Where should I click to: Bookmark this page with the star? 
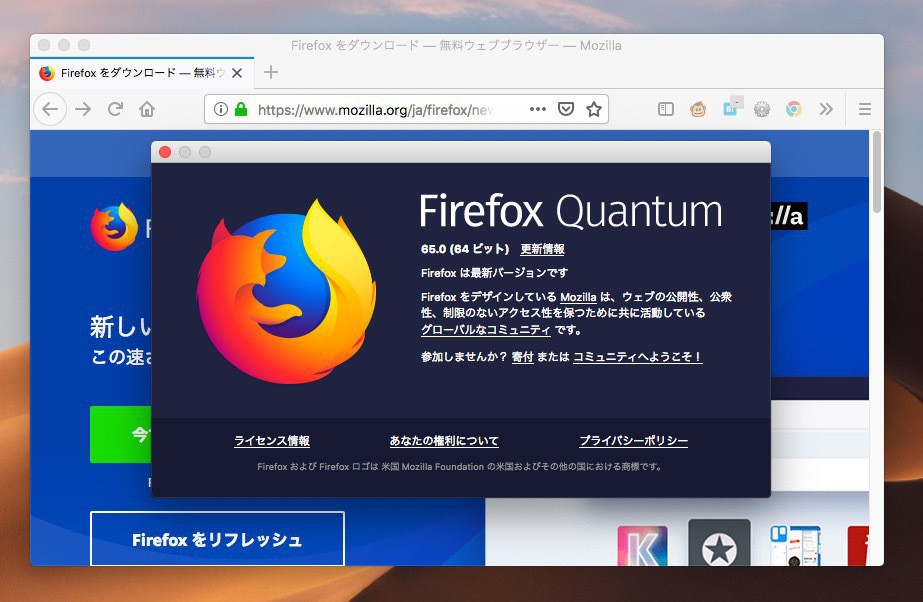click(594, 109)
